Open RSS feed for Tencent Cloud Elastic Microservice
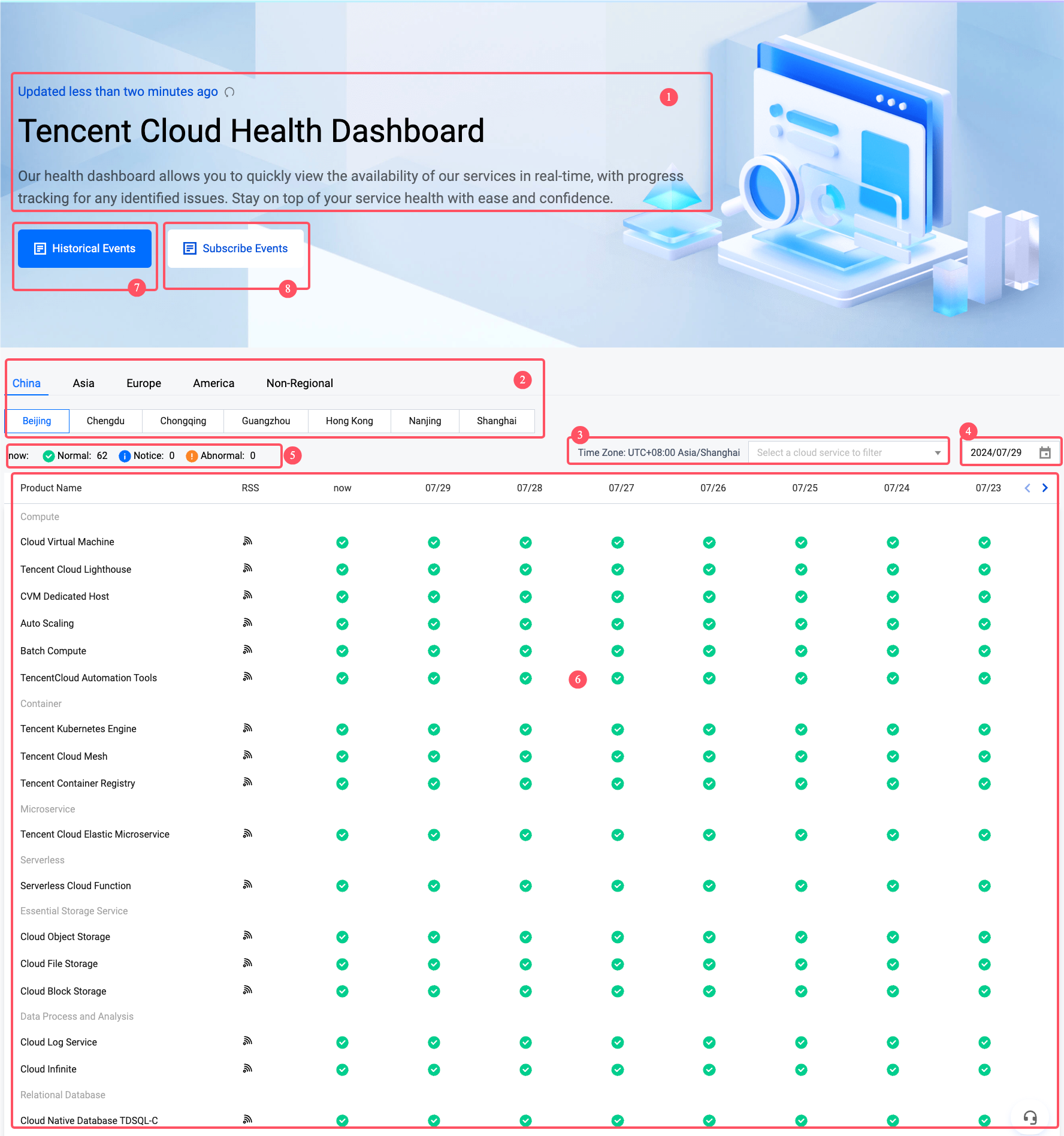Viewport: 1064px width, 1136px height. pos(247,834)
